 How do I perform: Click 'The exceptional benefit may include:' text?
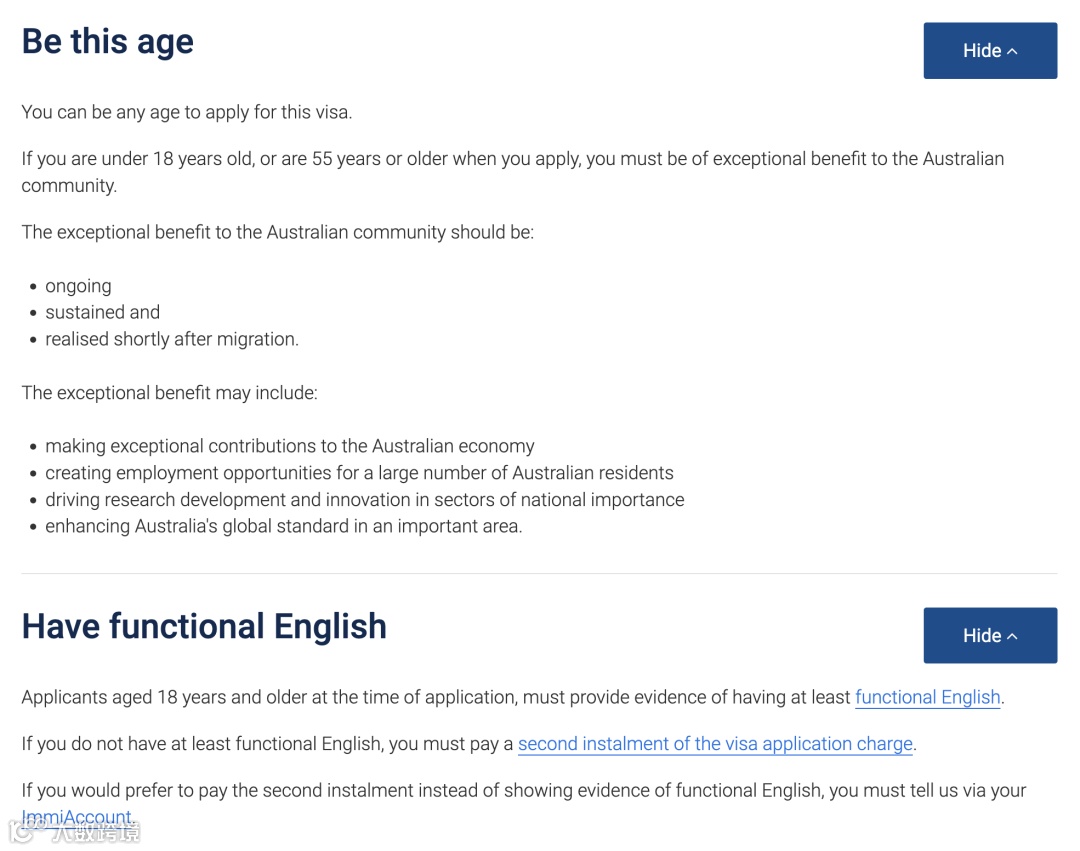169,392
